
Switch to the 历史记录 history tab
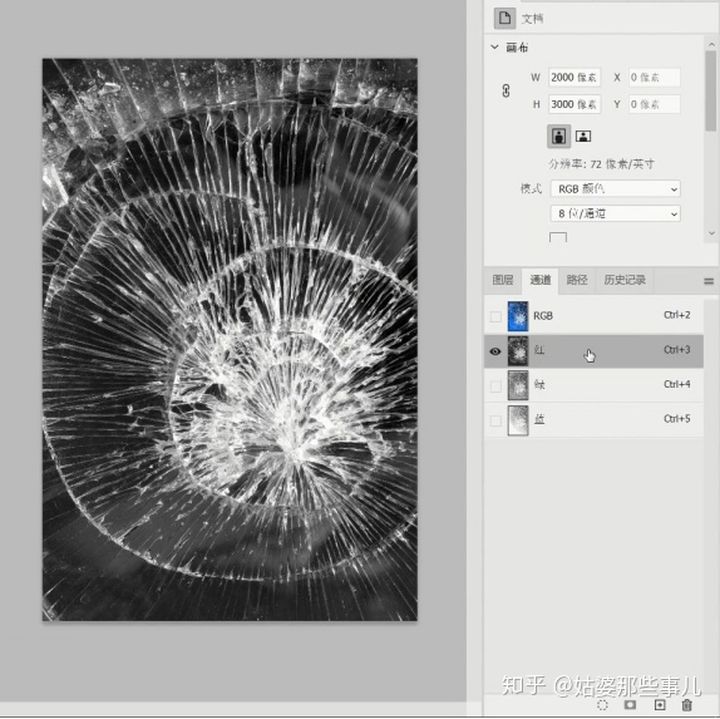point(624,280)
